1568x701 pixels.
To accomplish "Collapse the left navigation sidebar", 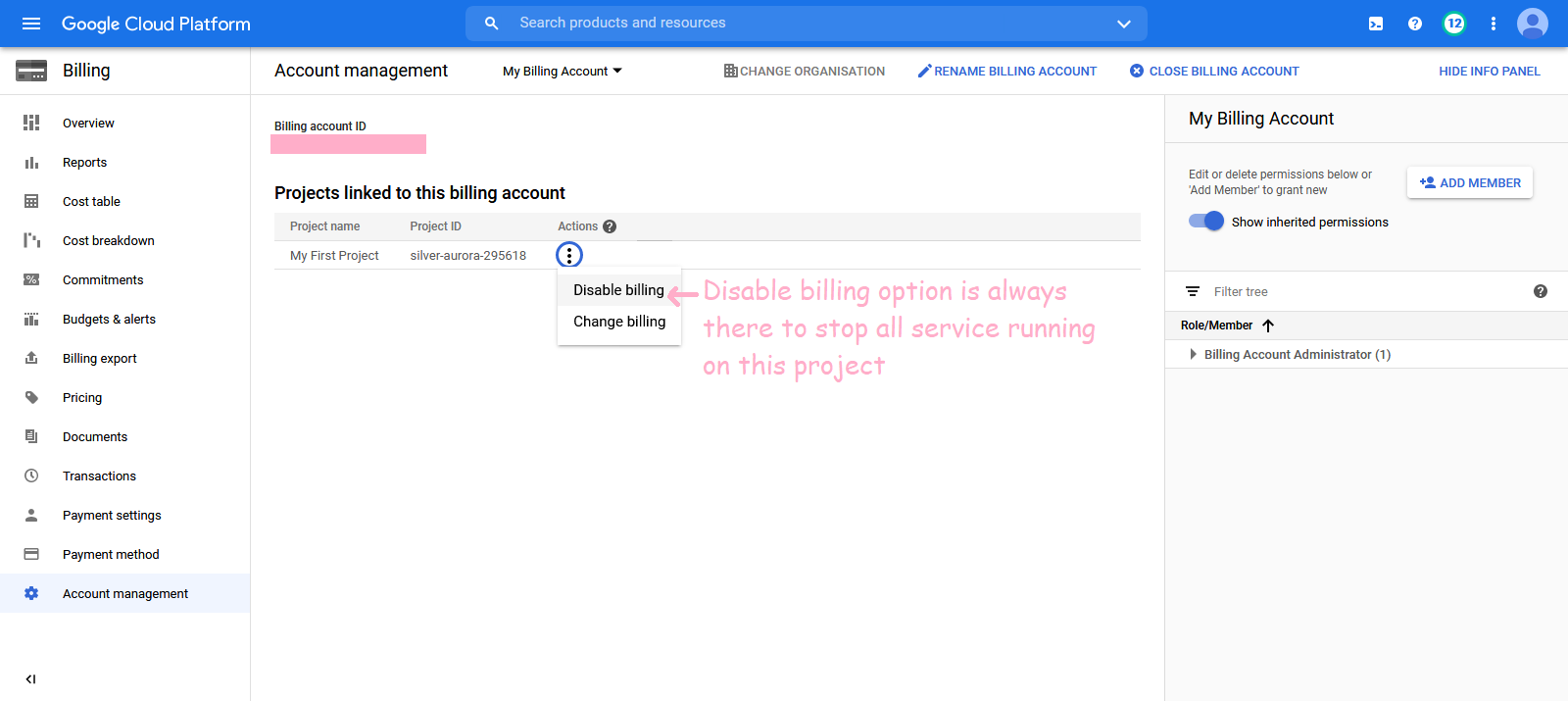I will (x=31, y=678).
